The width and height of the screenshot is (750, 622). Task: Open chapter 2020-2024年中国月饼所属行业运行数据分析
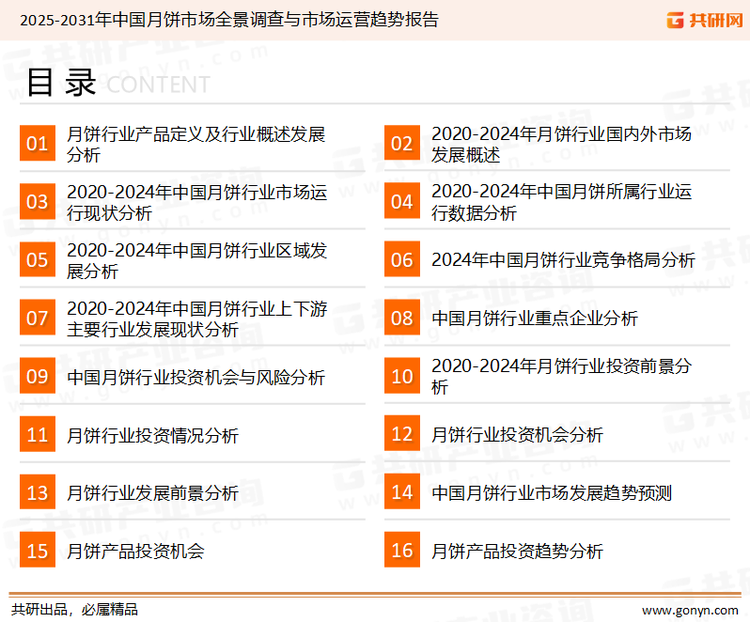coord(561,202)
